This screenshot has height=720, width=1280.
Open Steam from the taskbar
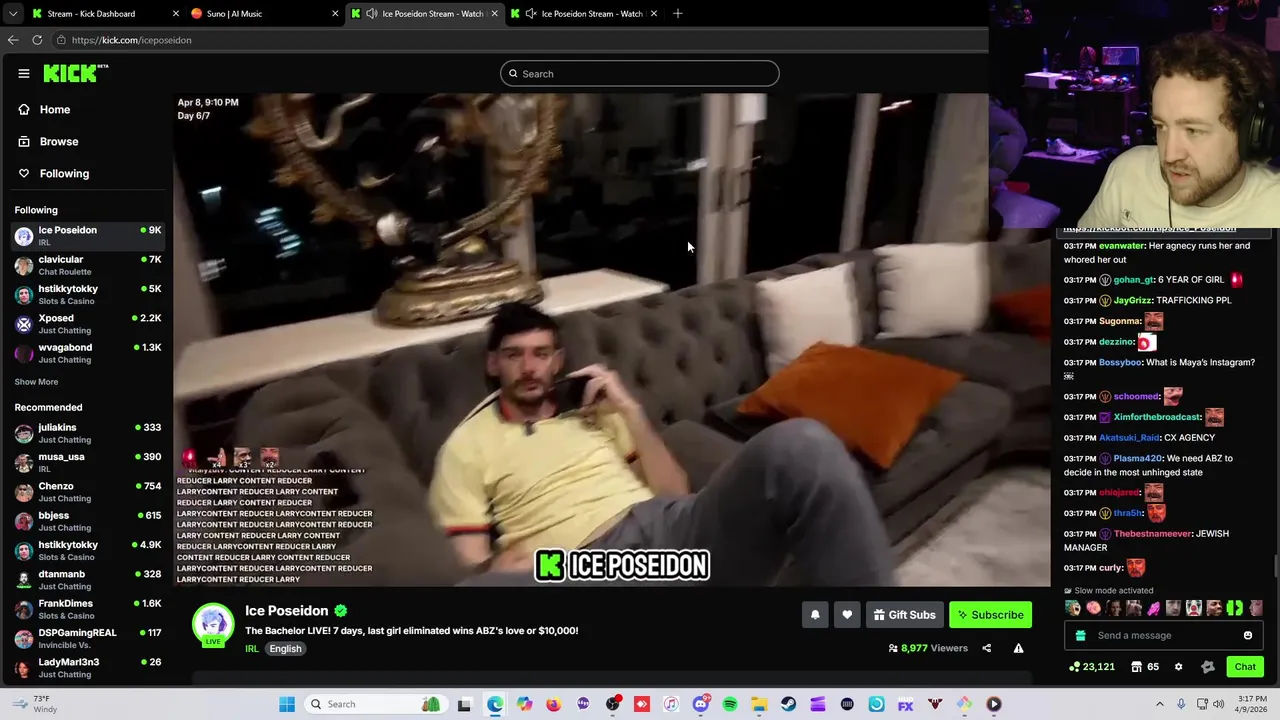click(789, 704)
